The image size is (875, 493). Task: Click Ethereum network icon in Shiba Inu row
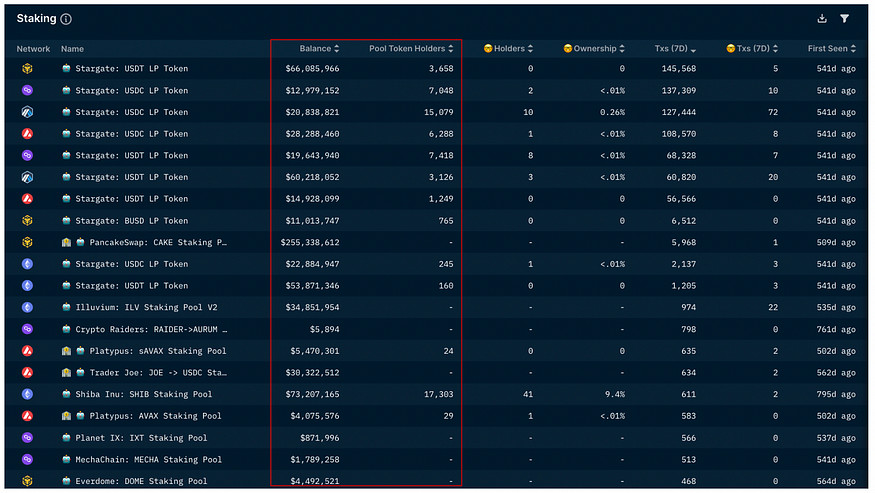(x=27, y=394)
